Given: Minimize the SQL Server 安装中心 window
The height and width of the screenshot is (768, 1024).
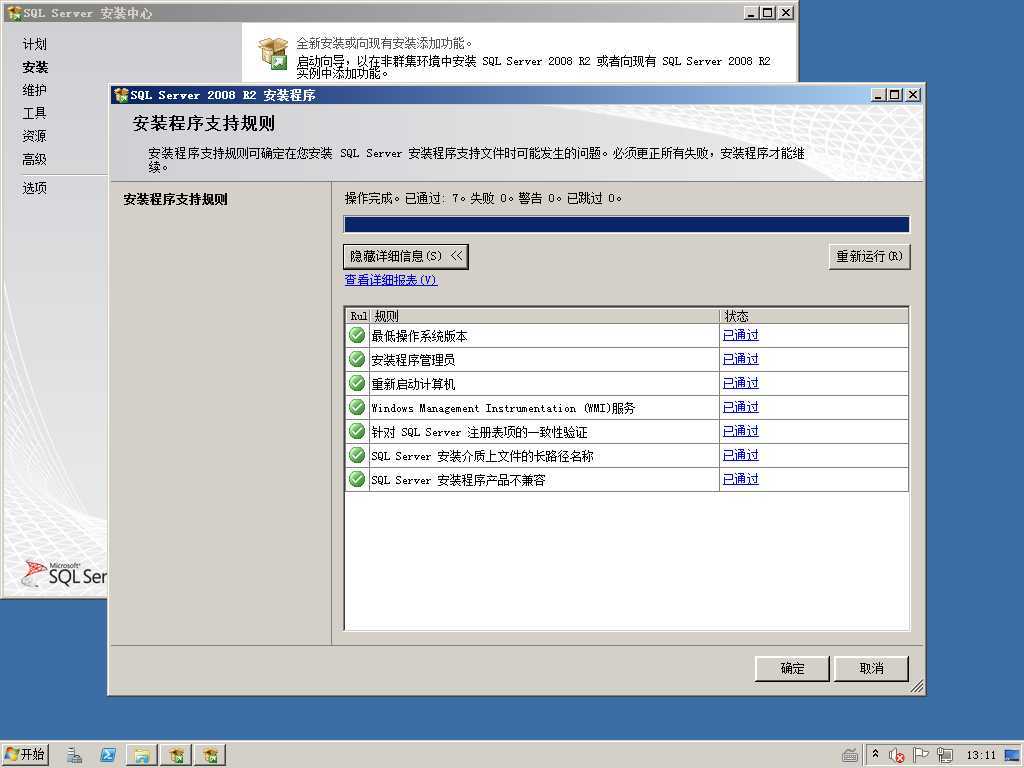Looking at the screenshot, I should (751, 12).
